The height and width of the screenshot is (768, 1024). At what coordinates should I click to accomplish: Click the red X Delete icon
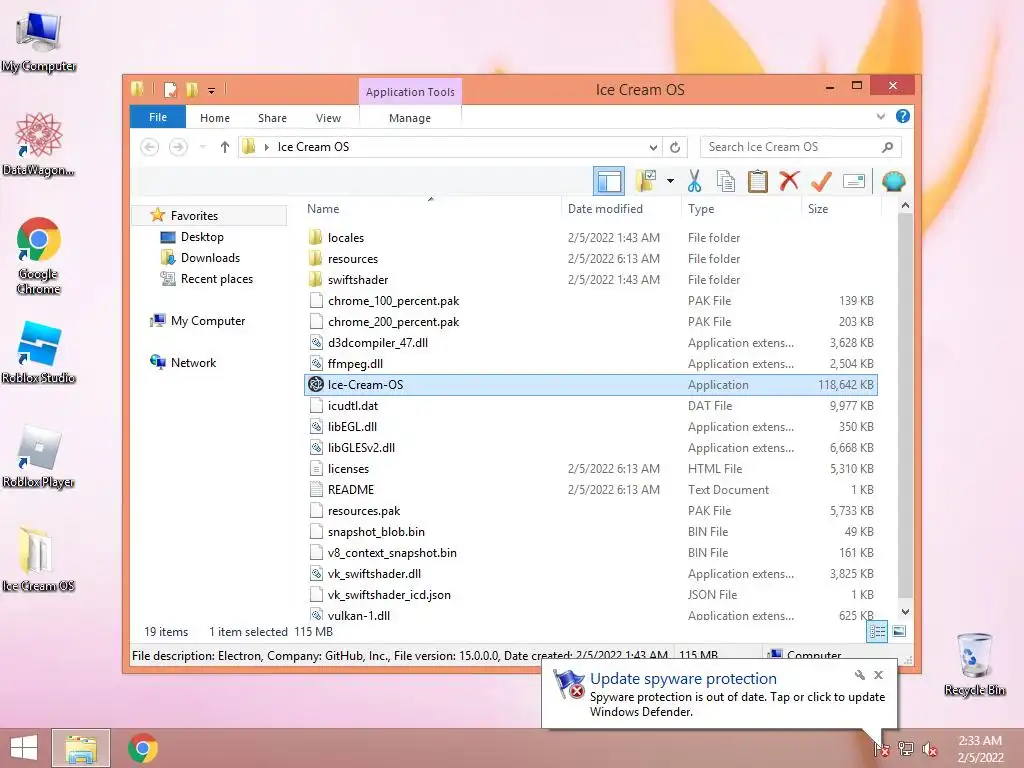(789, 180)
